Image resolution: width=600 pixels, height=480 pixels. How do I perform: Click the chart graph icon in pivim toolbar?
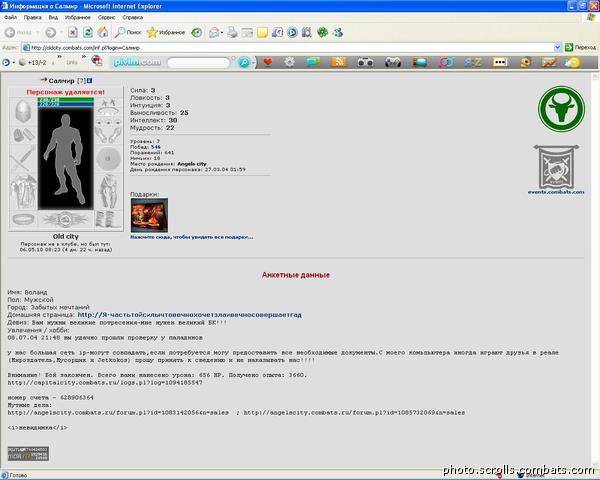(x=549, y=62)
